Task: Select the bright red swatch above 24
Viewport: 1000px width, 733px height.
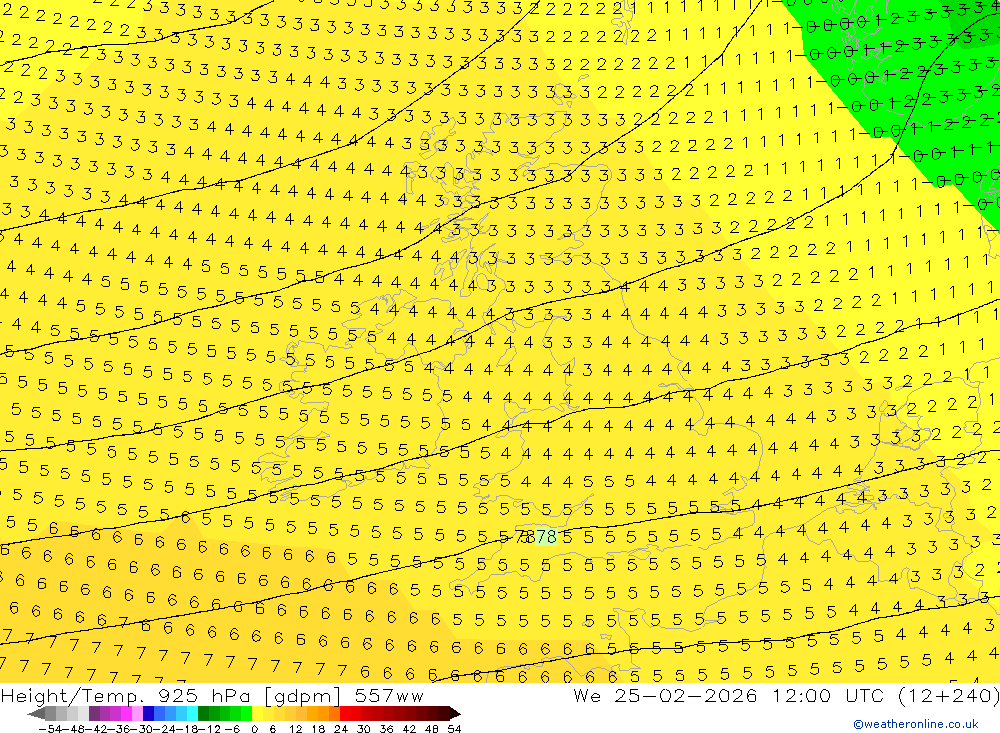Action: [345, 713]
